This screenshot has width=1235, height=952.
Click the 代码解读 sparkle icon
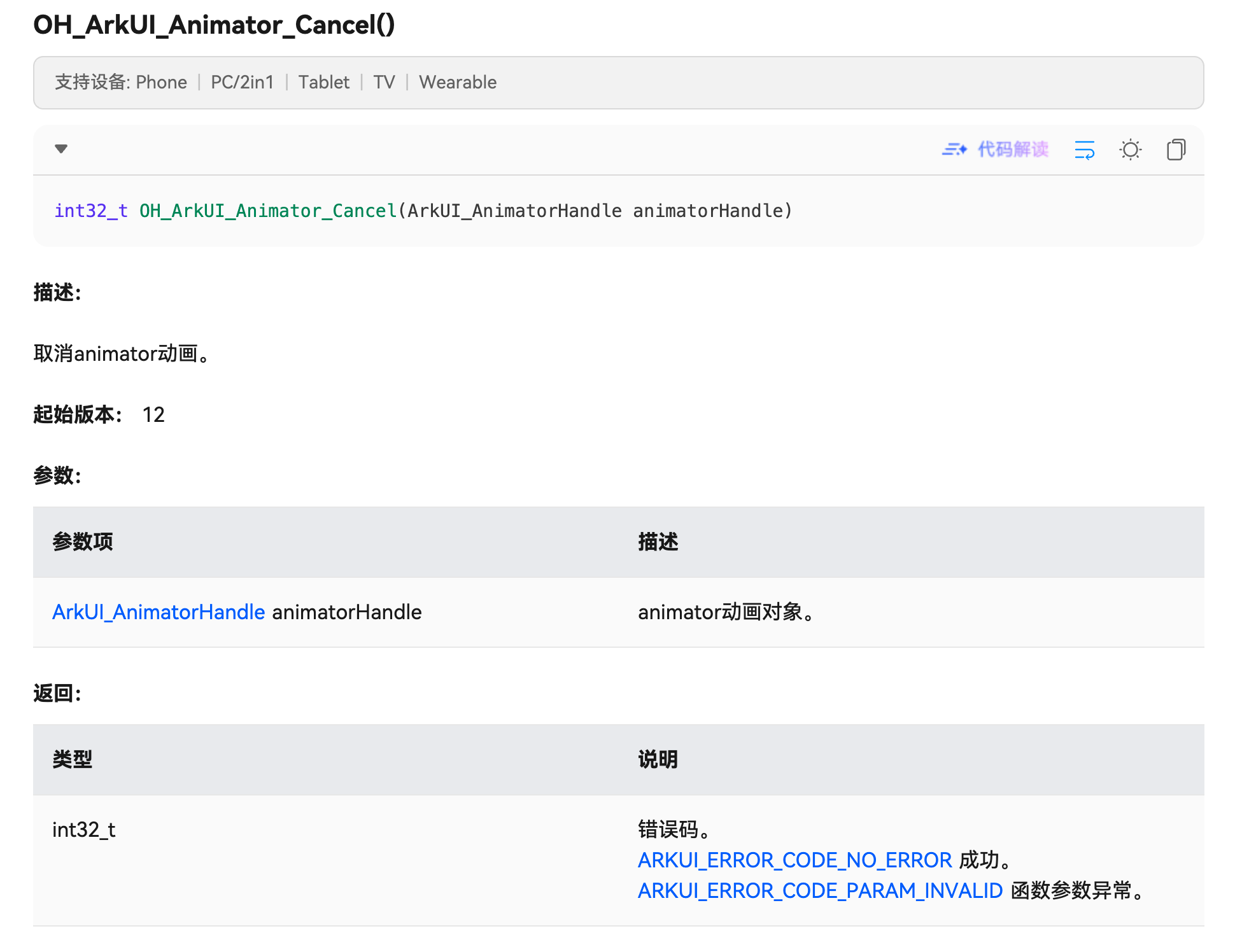(x=954, y=150)
